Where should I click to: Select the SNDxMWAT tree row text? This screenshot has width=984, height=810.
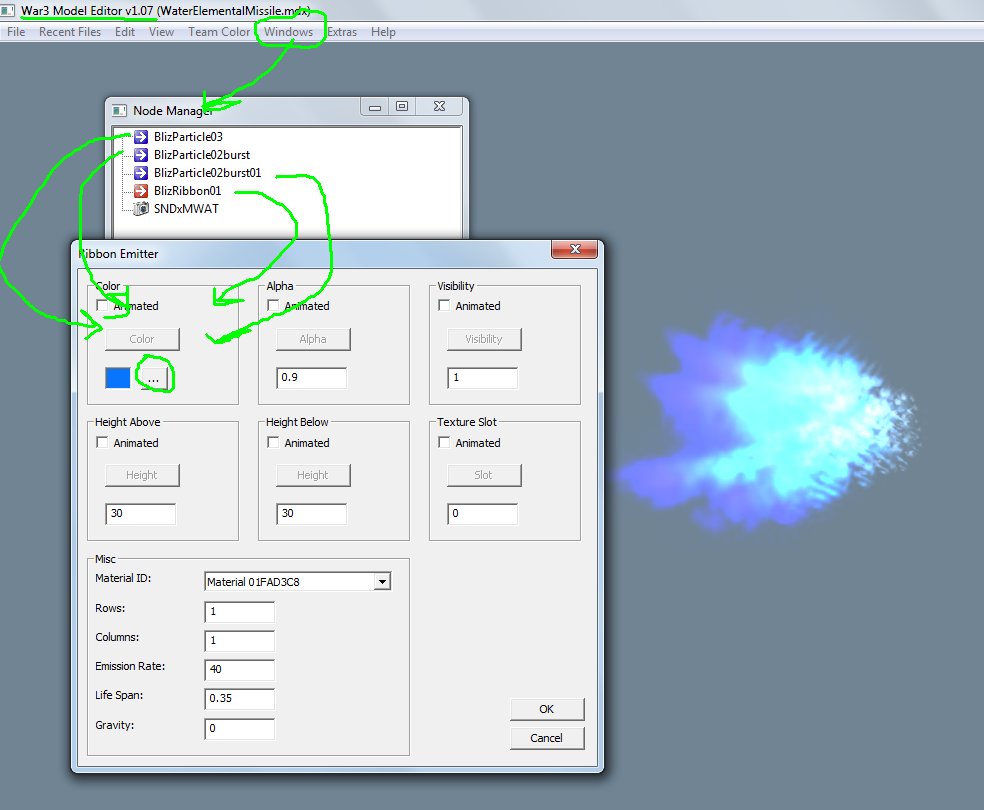tap(186, 208)
